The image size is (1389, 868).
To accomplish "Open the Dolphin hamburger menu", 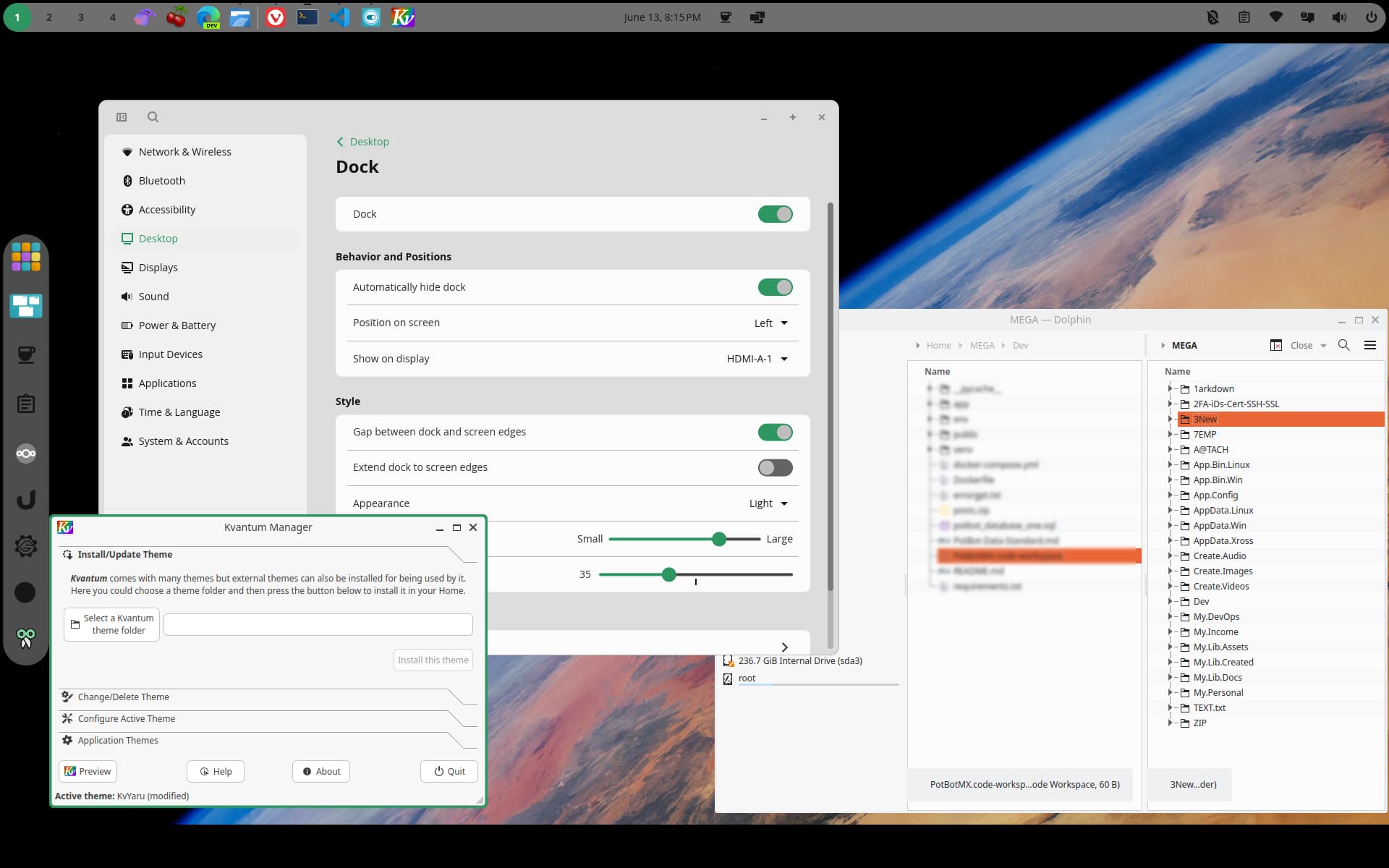I will tap(1370, 345).
